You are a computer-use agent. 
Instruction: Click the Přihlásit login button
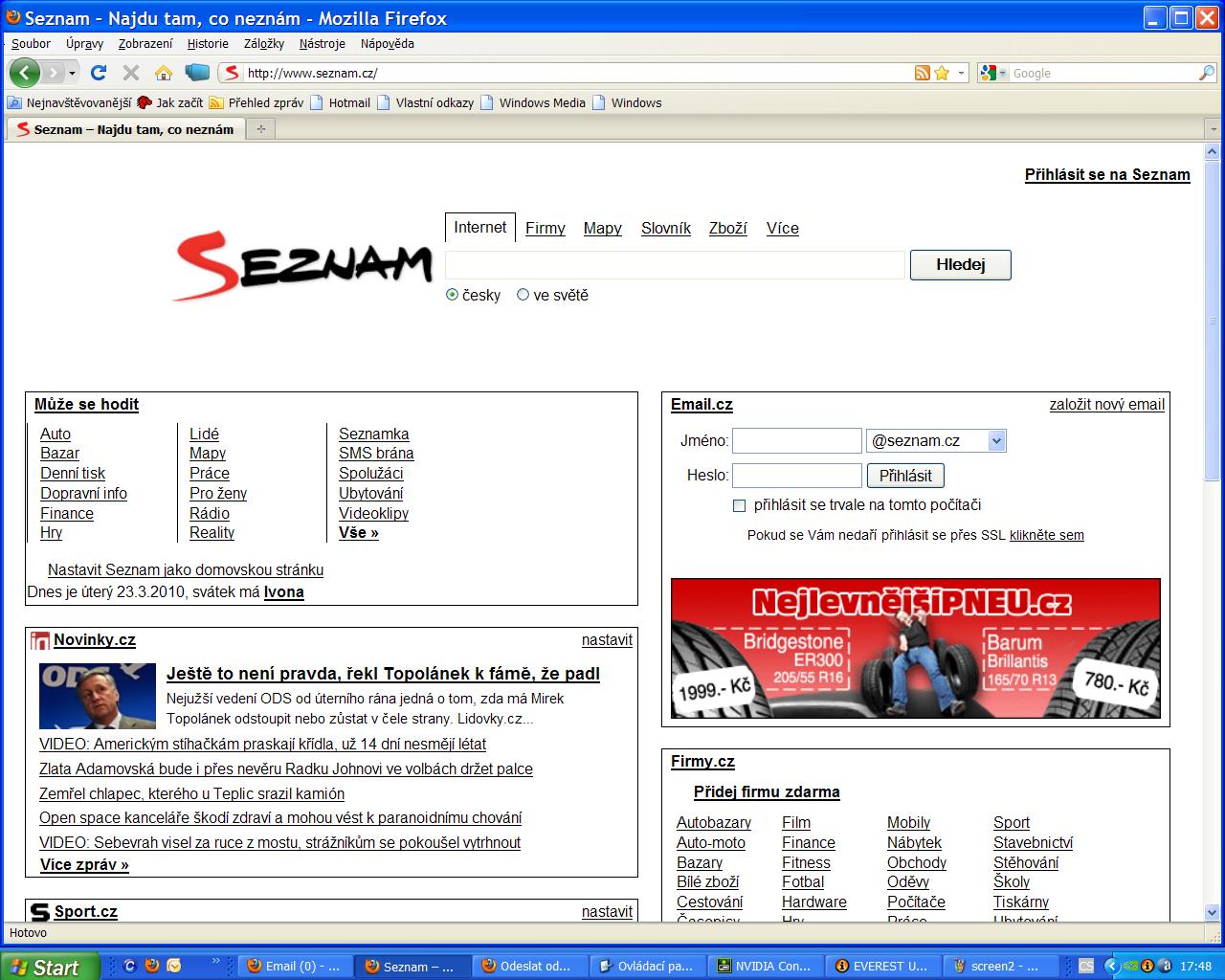click(905, 476)
